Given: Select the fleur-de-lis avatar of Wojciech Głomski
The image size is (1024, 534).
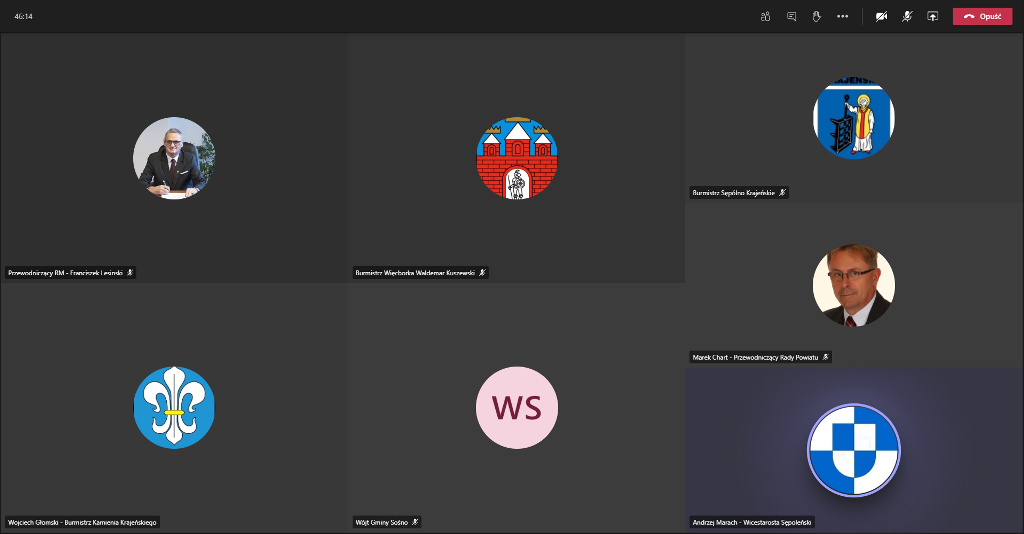Looking at the screenshot, I should click(174, 407).
